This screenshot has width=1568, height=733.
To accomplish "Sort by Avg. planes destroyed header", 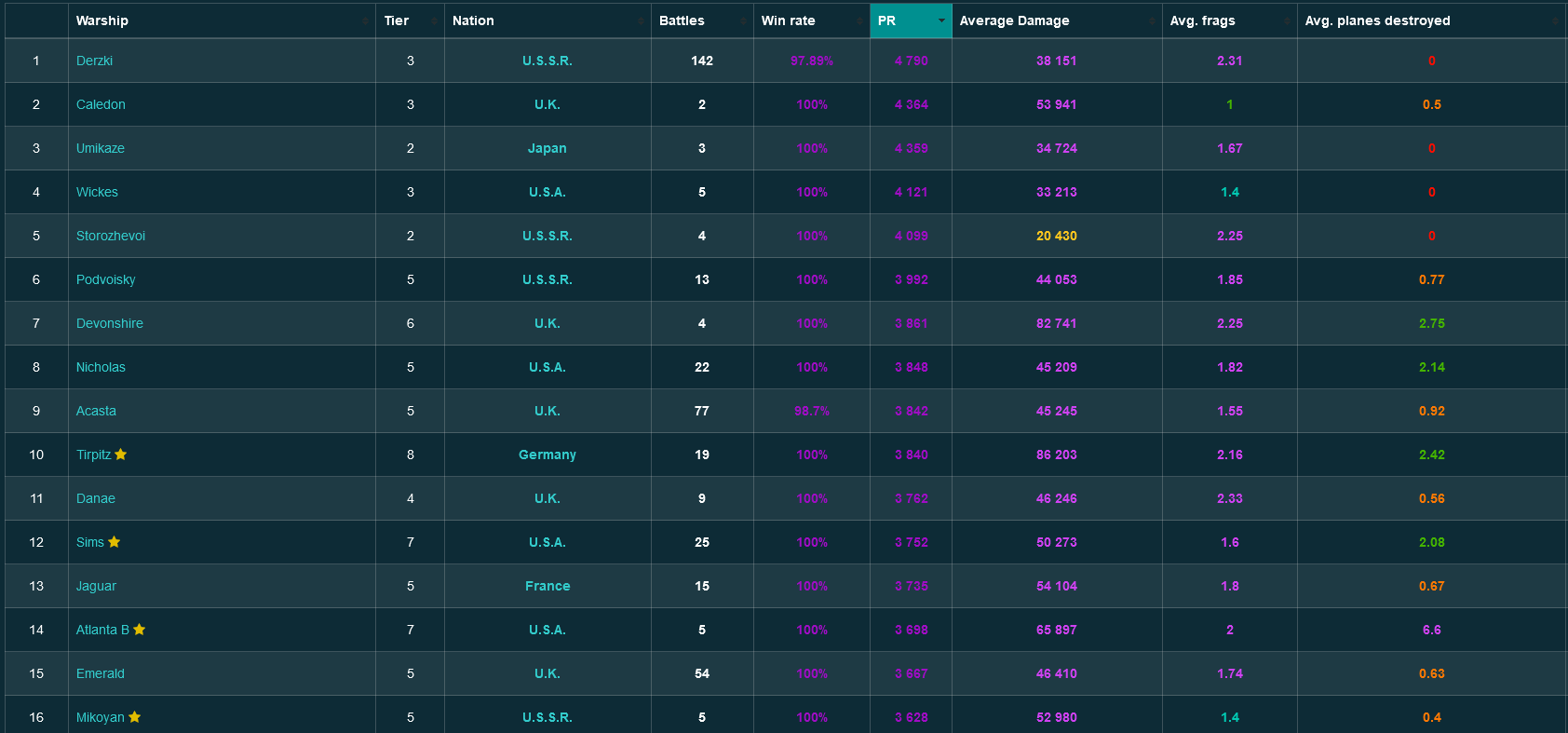I will (1377, 20).
